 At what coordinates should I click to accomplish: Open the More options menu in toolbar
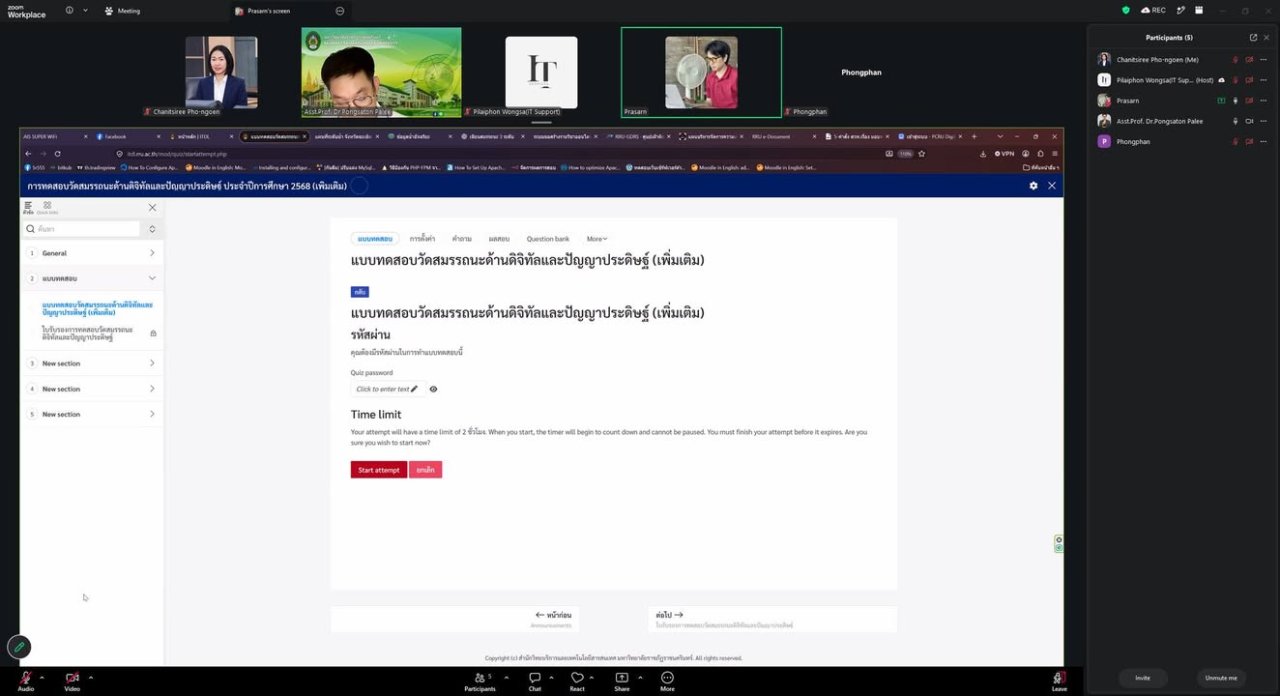point(667,681)
